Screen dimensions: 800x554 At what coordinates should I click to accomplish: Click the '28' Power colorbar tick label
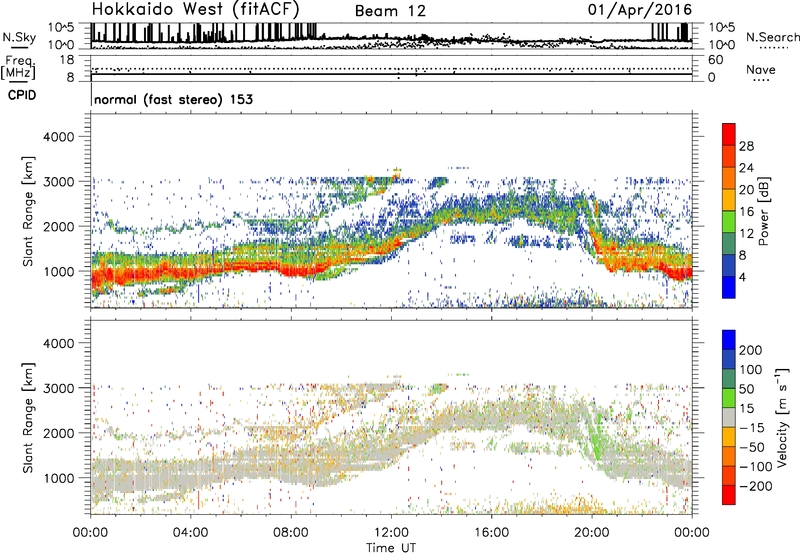pos(746,146)
